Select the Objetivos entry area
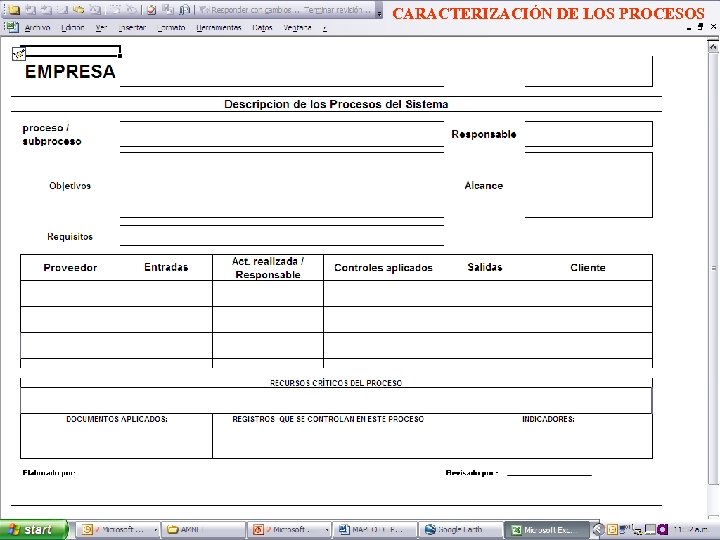Screen dimensions: 720x540 282,185
